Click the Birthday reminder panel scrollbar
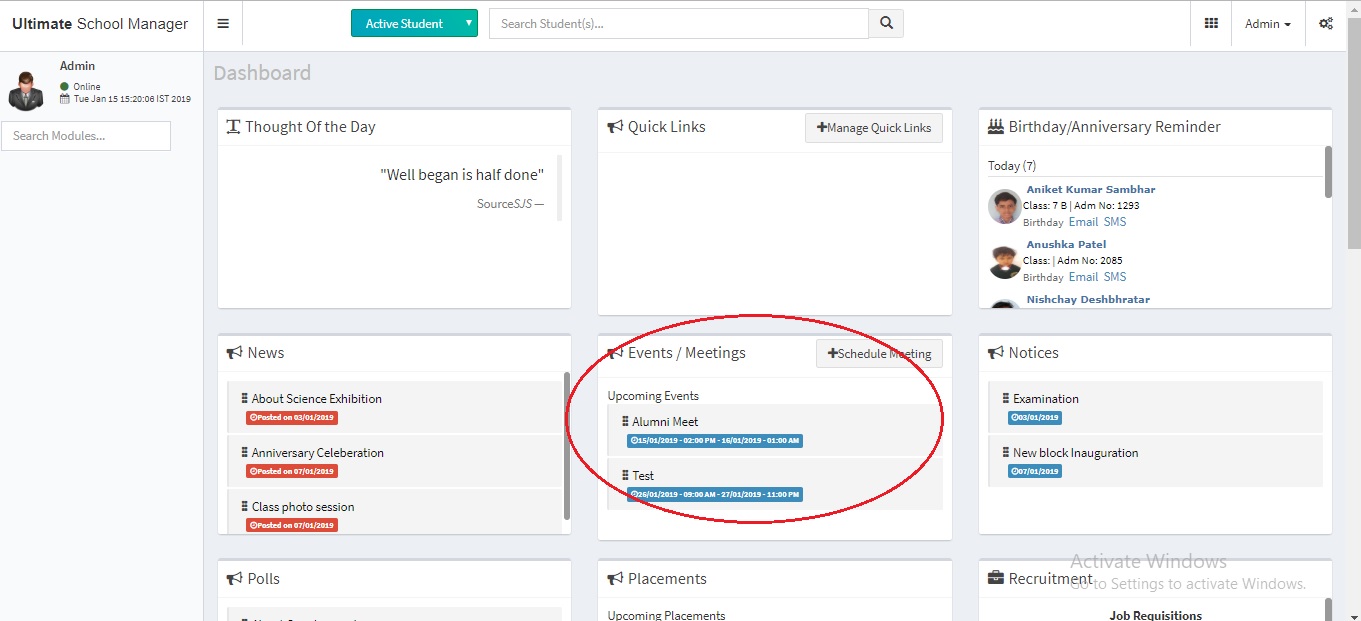1361x621 pixels. (x=1328, y=172)
